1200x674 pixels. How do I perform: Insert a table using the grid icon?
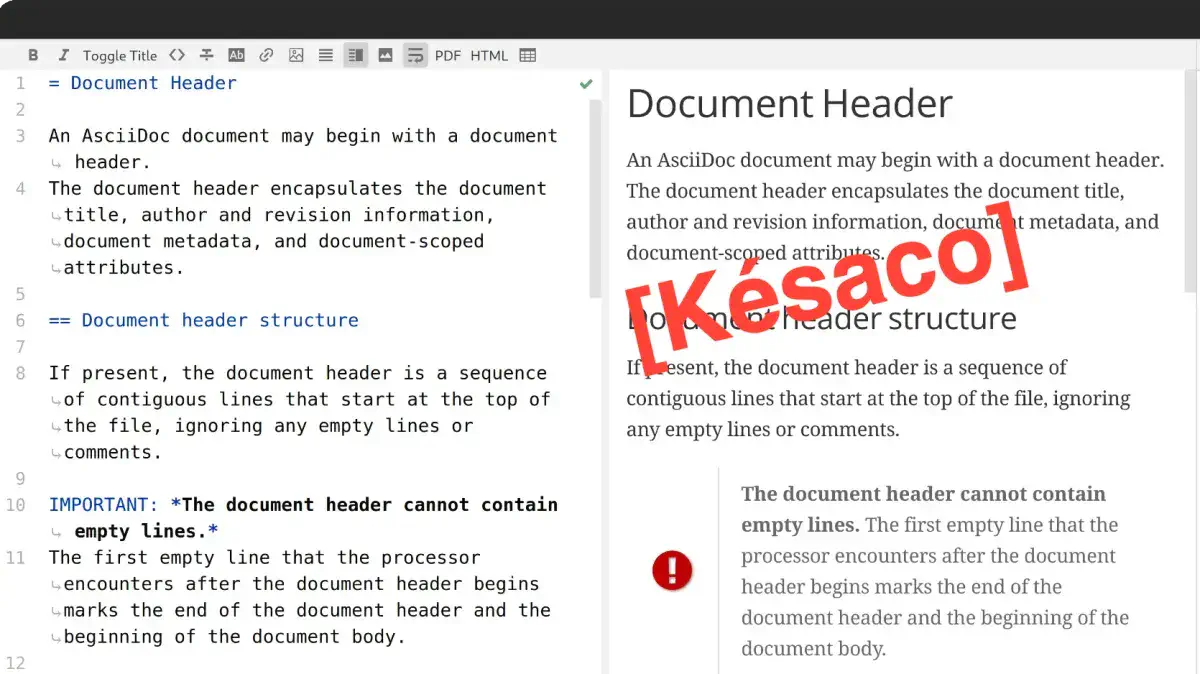(x=527, y=55)
